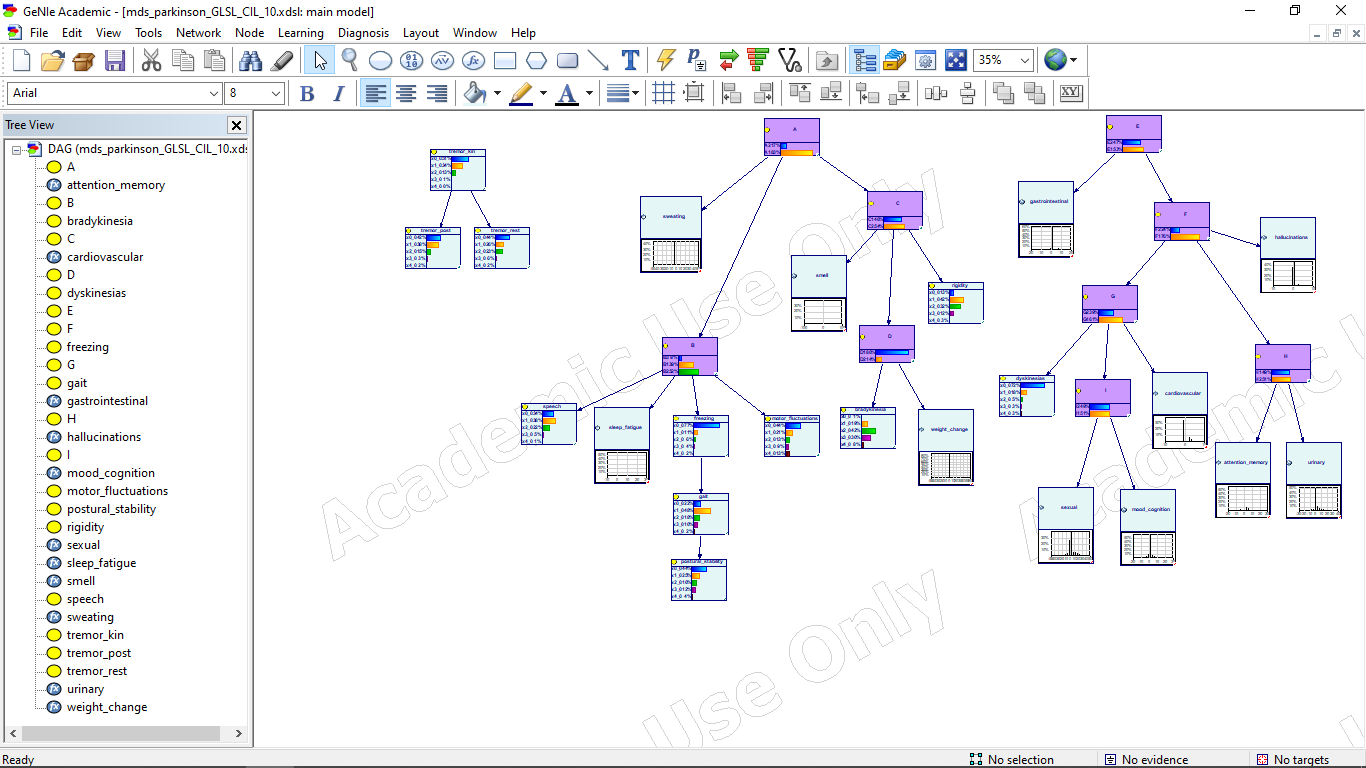Select tremor_kin in the tree view
Viewport: 1366px width, 768px height.
(x=95, y=635)
